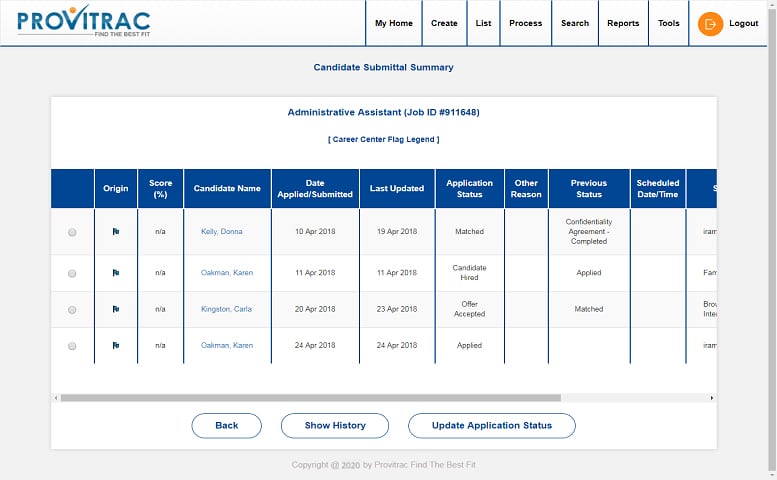The height and width of the screenshot is (480, 777).
Task: Click the Date Applied/Submitted column header
Action: point(315,188)
